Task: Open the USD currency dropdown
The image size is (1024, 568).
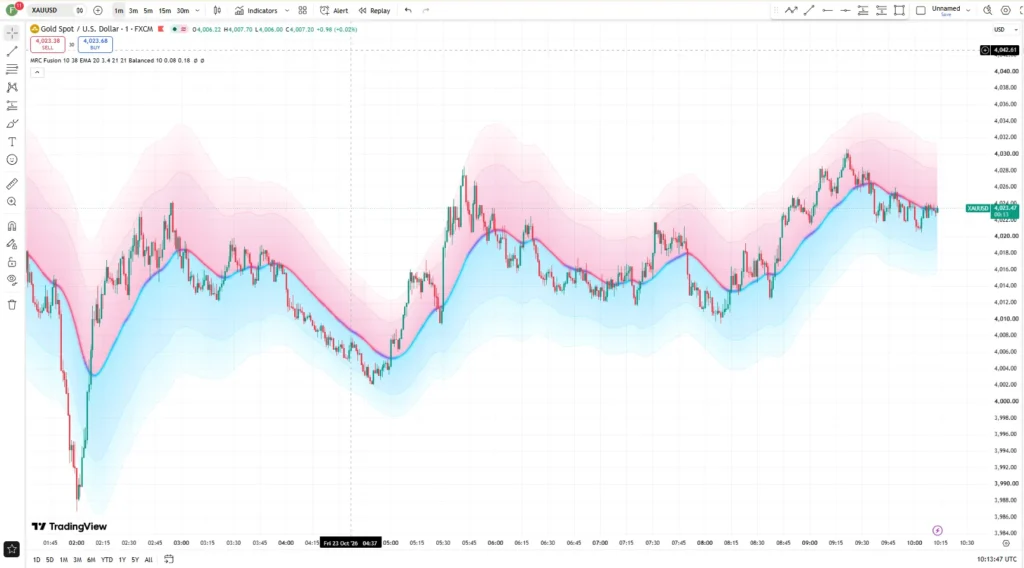Action: (x=1005, y=29)
